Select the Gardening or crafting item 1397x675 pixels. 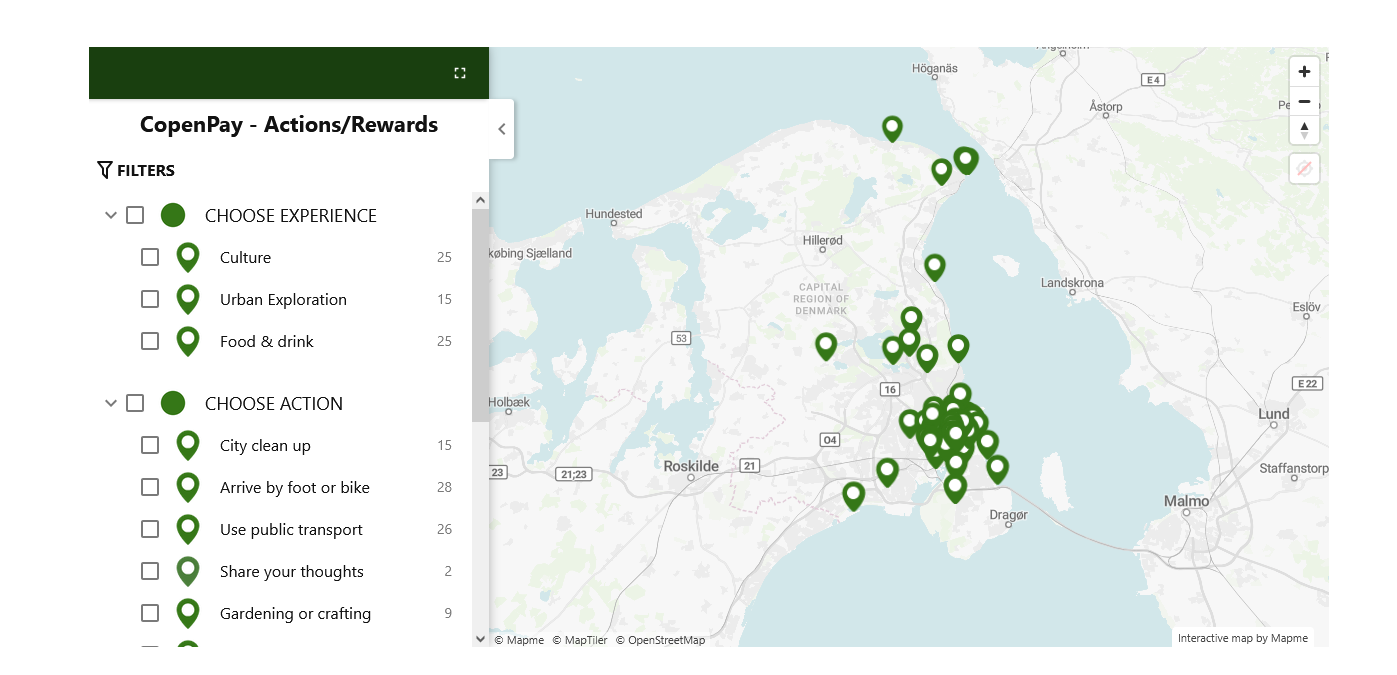(295, 613)
